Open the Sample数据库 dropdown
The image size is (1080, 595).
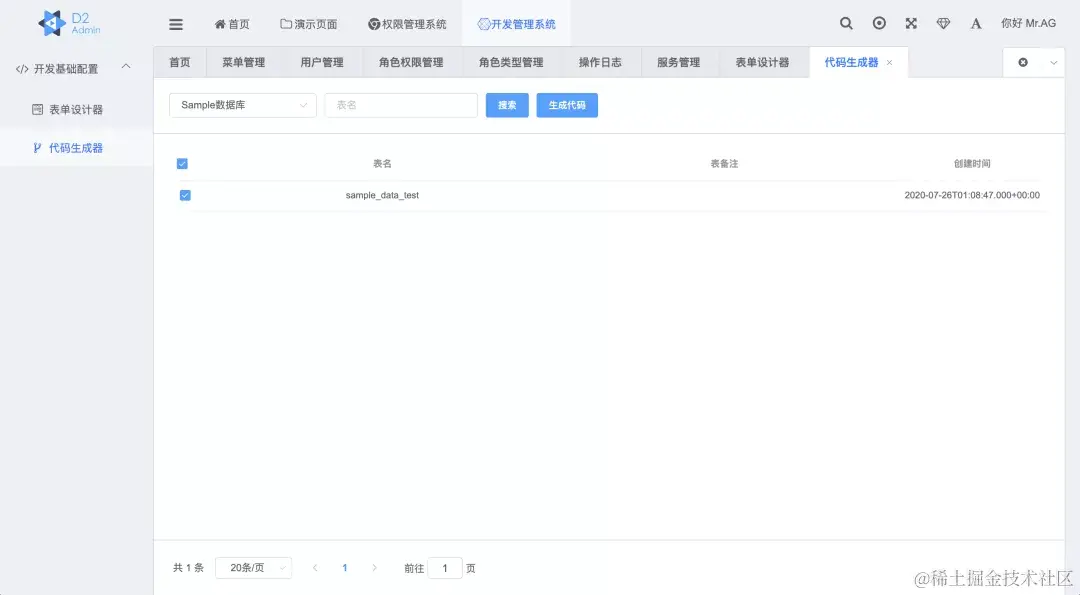click(x=242, y=105)
